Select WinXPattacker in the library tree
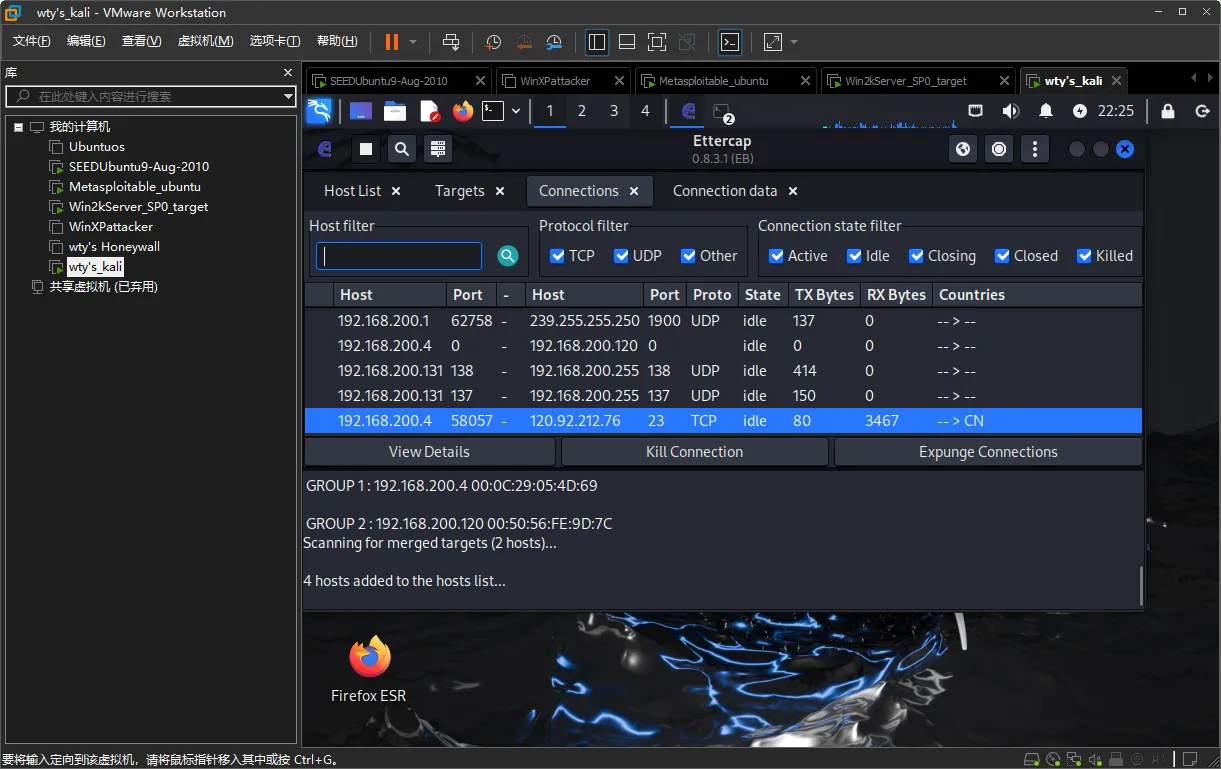 click(111, 227)
